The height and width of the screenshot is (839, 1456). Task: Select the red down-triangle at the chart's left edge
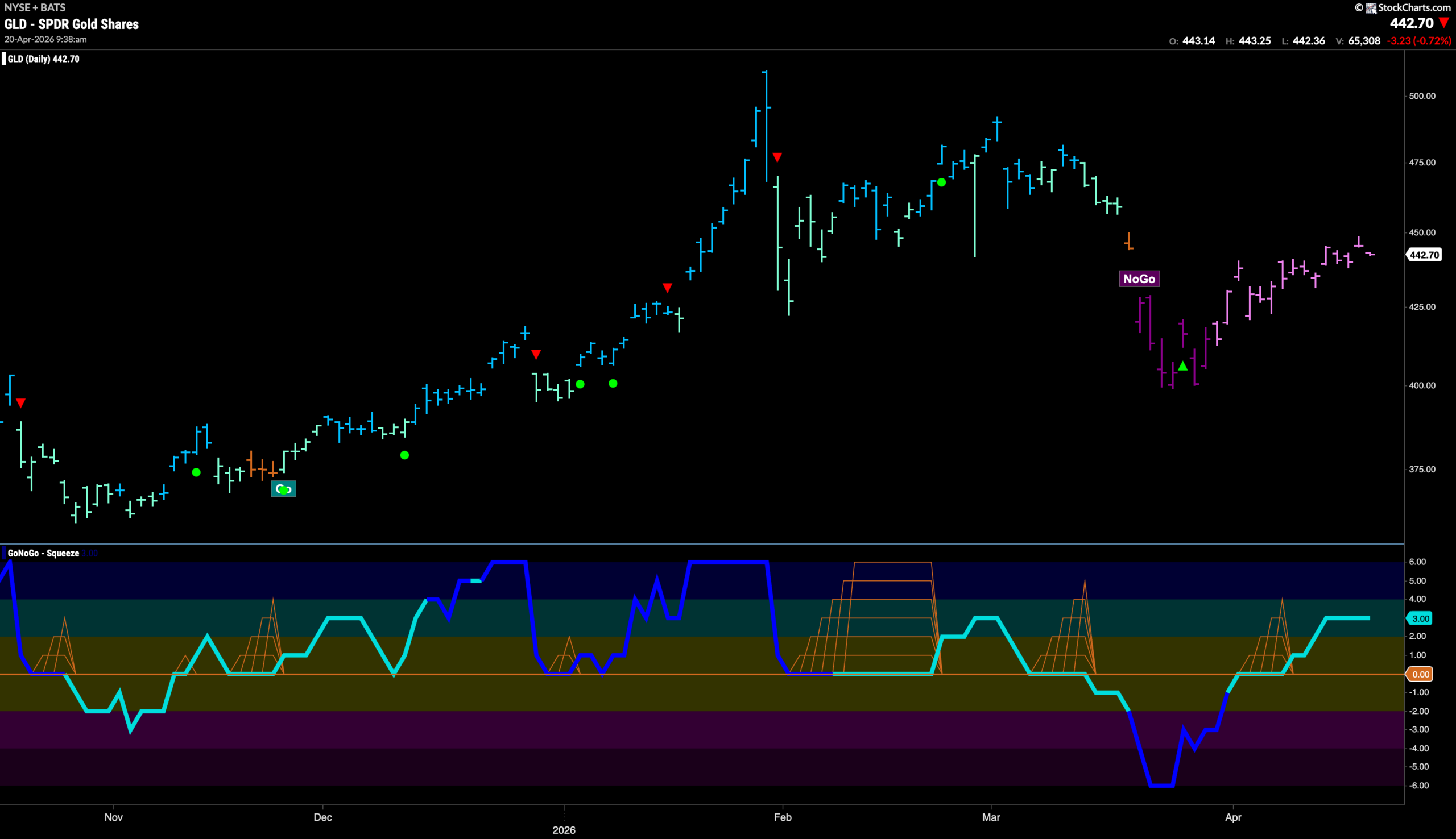20,403
